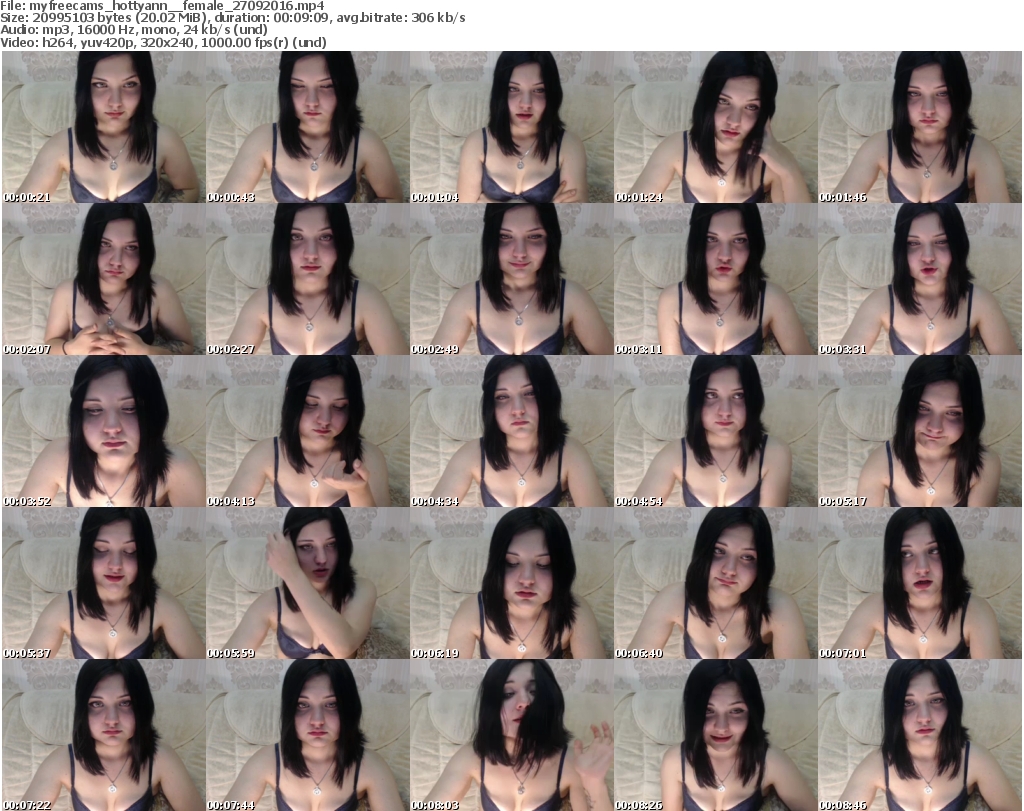
Task: Choose the frame stamped 00:01:24
Action: (715, 127)
